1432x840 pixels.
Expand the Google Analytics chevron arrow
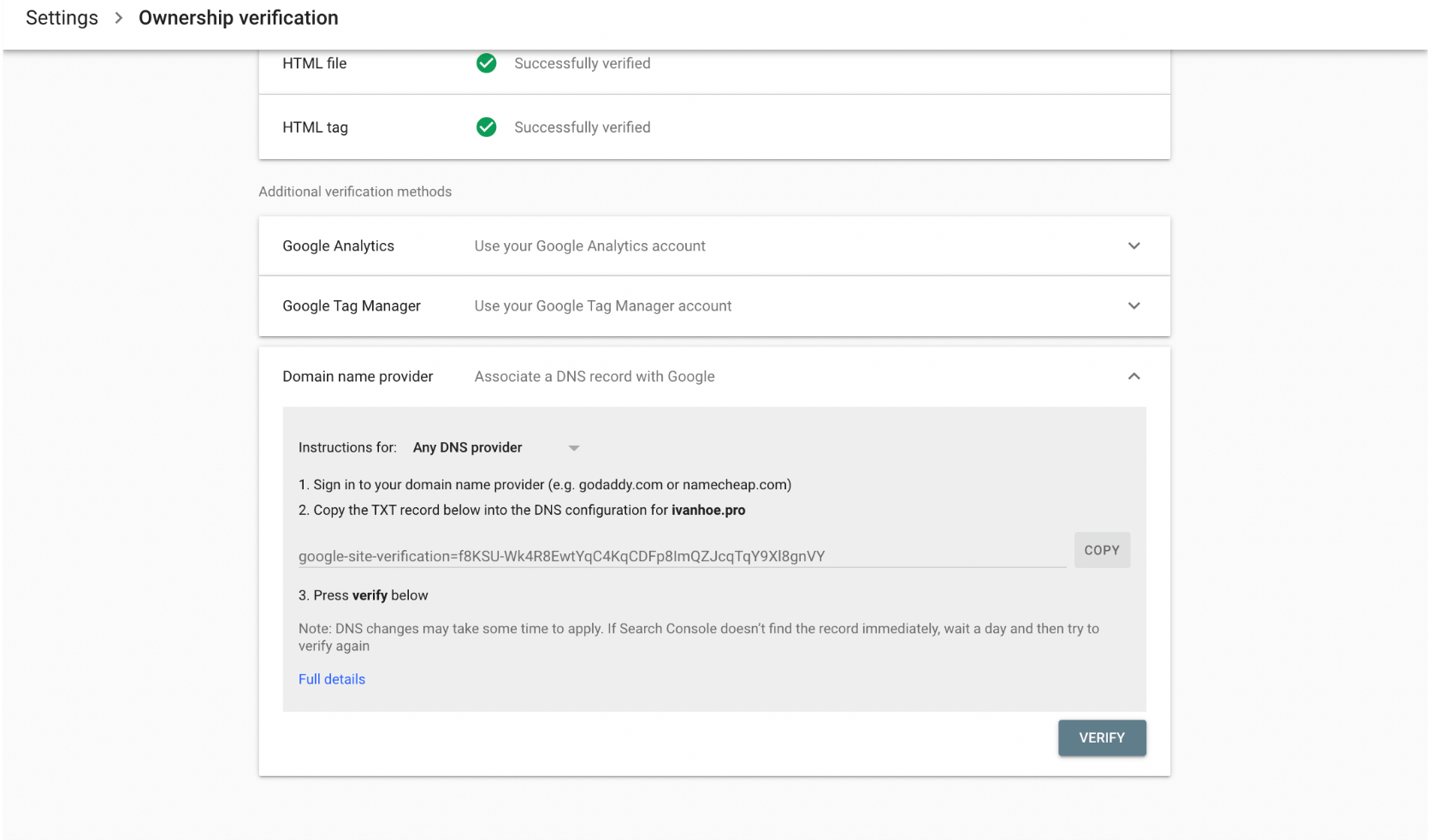pyautogui.click(x=1133, y=246)
